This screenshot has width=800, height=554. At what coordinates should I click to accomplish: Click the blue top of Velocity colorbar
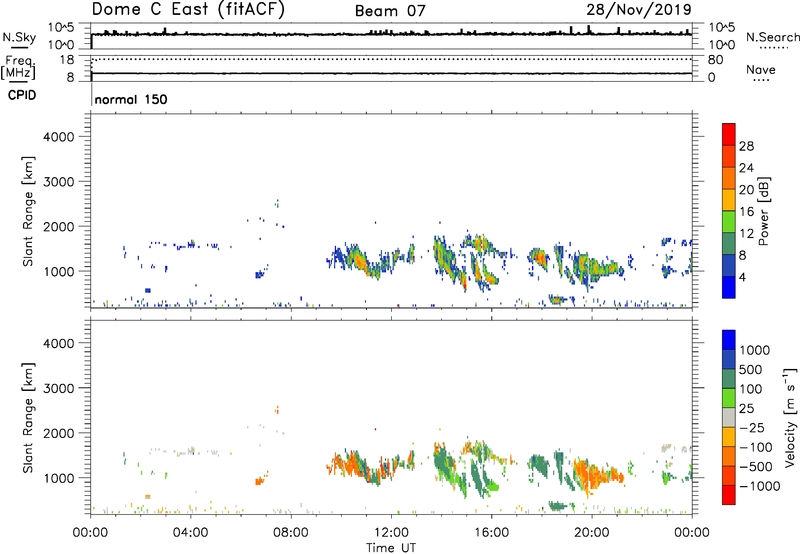pyautogui.click(x=729, y=340)
